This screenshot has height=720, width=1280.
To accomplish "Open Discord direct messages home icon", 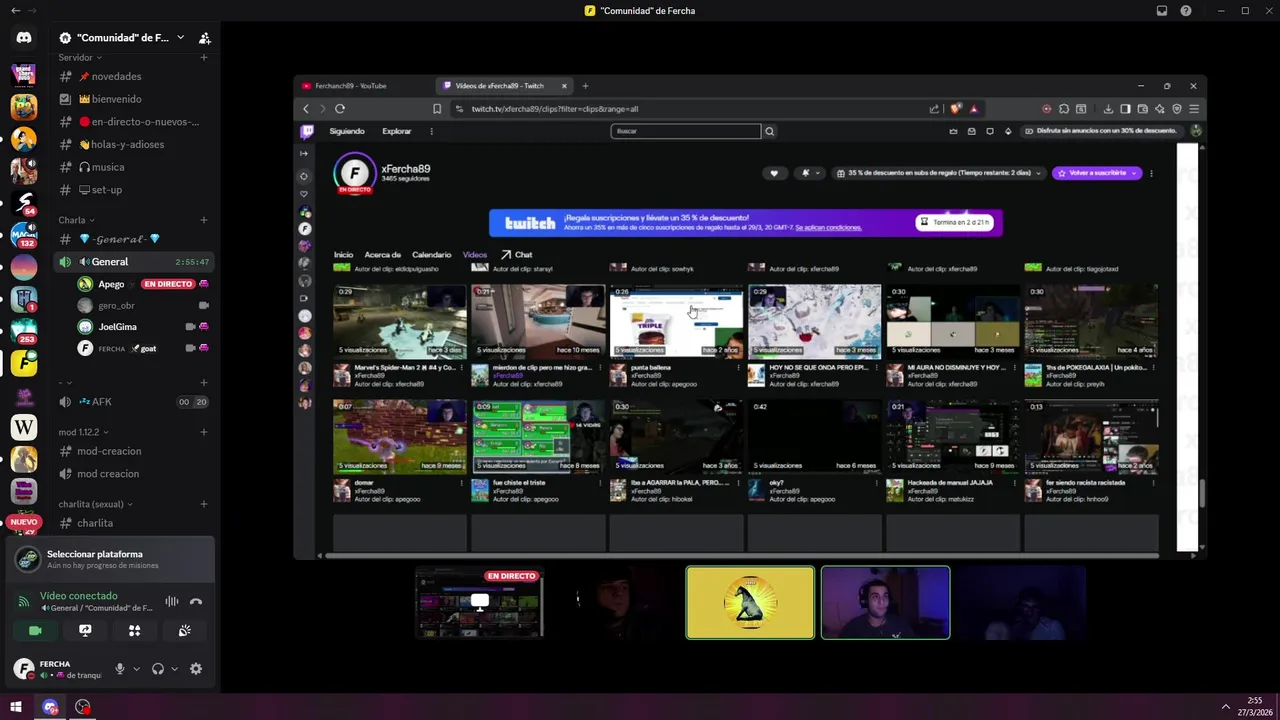I will pyautogui.click(x=24, y=38).
